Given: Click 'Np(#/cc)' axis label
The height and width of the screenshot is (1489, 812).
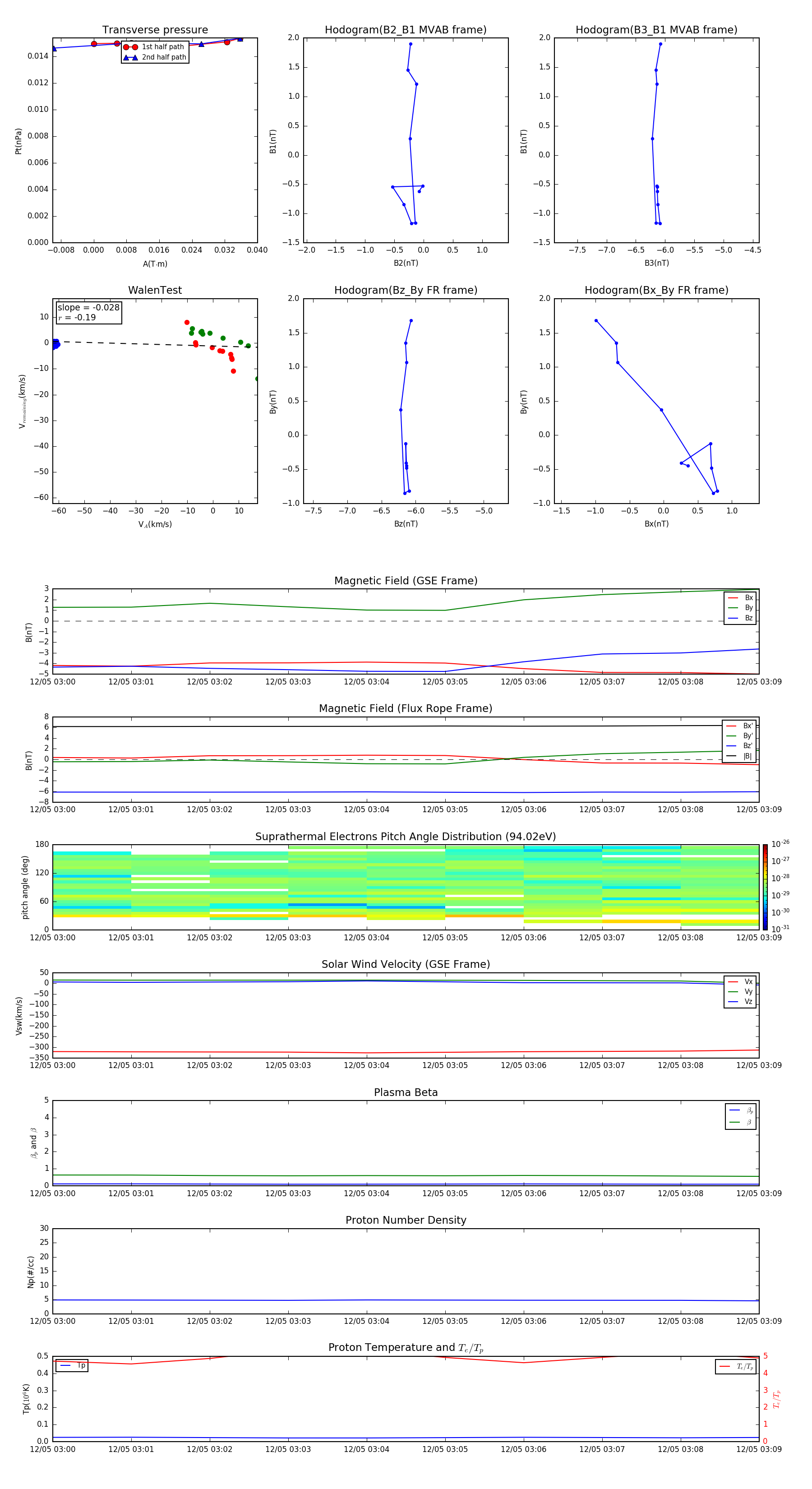Looking at the screenshot, I should click(x=31, y=1272).
